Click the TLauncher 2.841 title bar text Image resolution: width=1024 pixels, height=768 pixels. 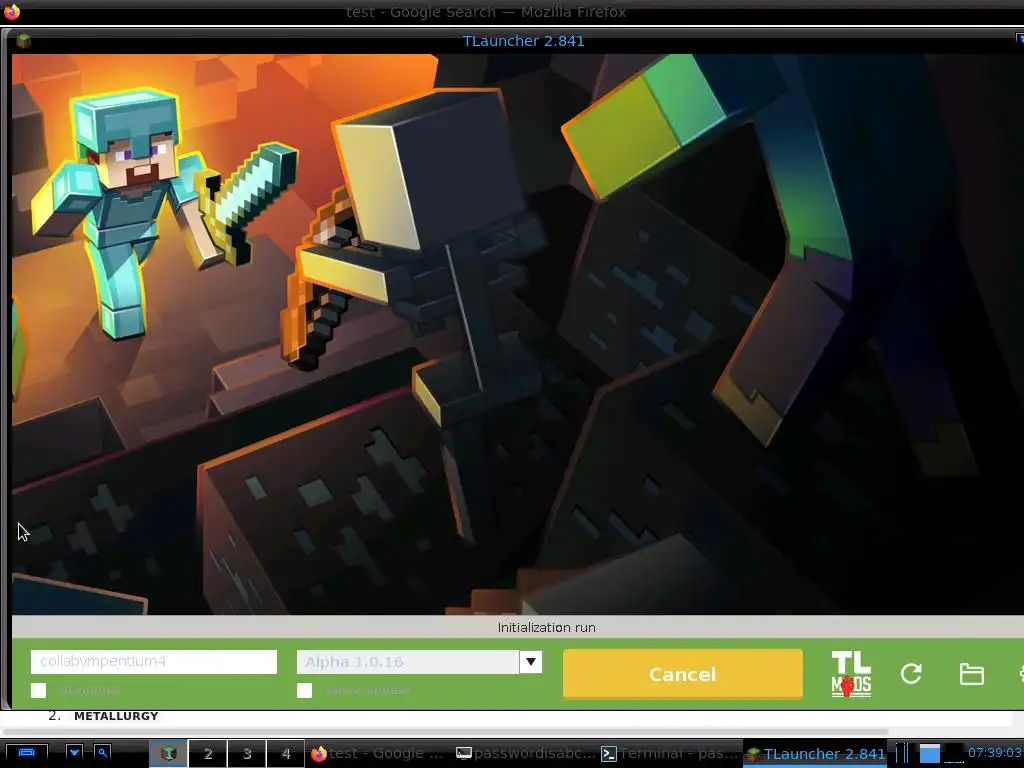(x=523, y=41)
